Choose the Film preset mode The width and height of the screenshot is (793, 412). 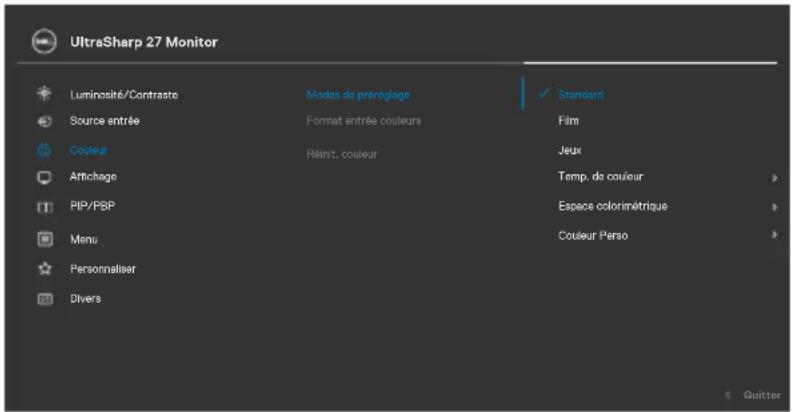click(568, 121)
